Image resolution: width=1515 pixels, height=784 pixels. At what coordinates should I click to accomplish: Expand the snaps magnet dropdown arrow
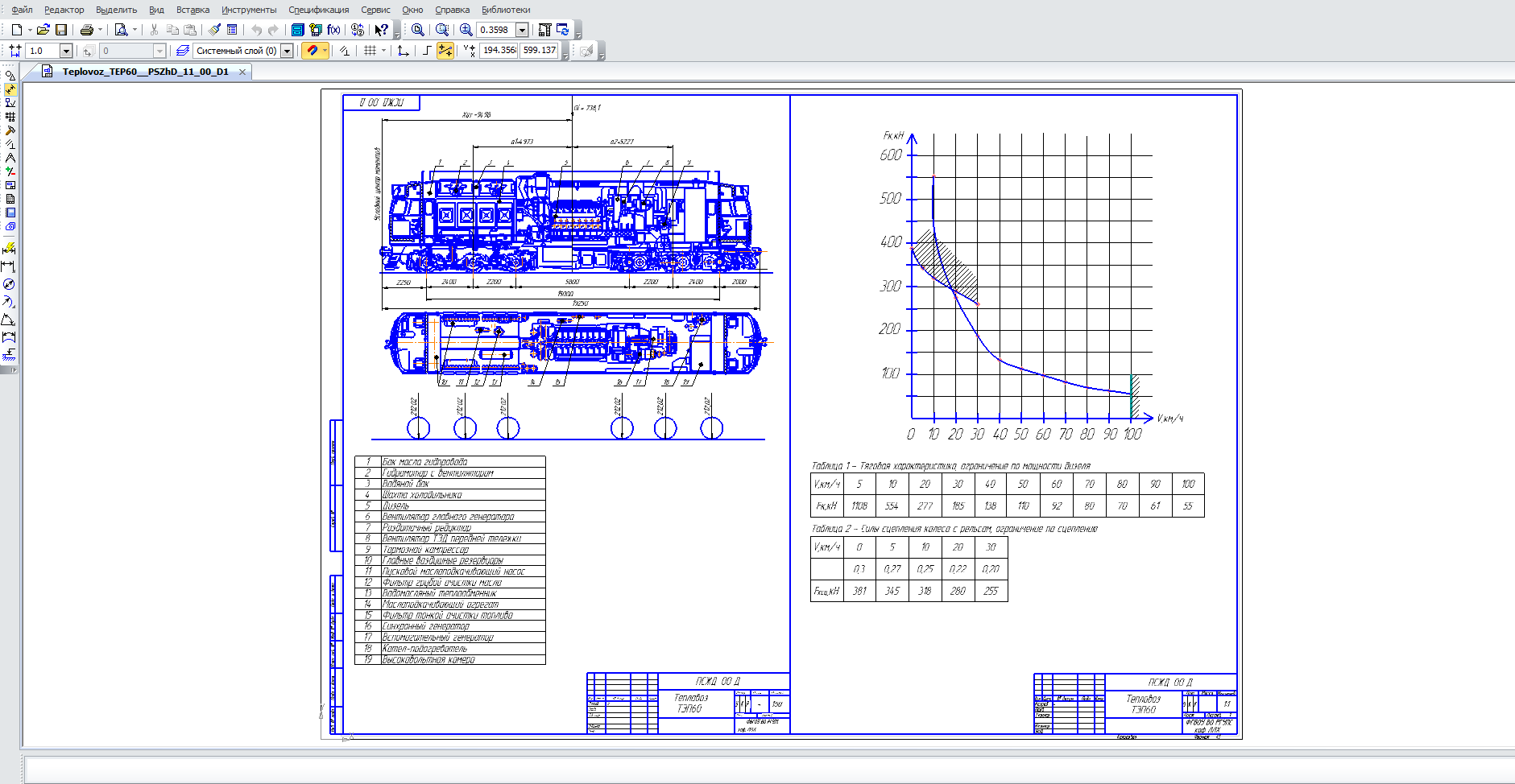coord(325,51)
